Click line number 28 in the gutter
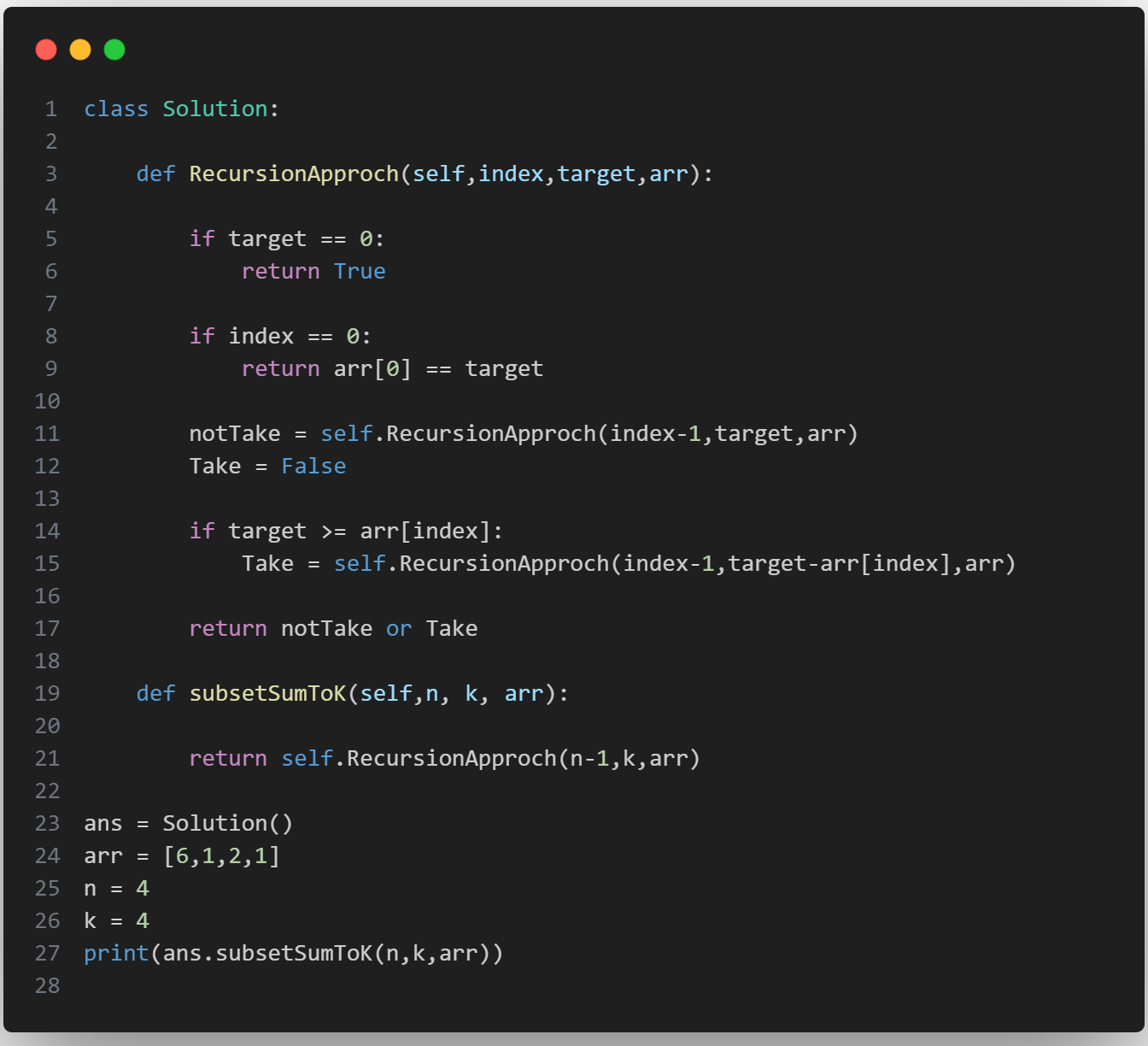Viewport: 1148px width, 1046px height. coord(48,986)
